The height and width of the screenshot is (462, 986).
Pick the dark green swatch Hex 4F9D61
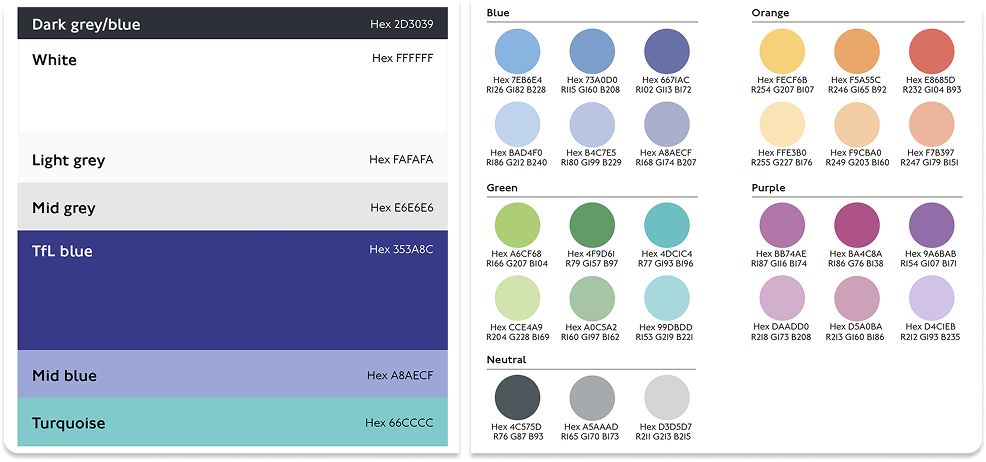(593, 224)
